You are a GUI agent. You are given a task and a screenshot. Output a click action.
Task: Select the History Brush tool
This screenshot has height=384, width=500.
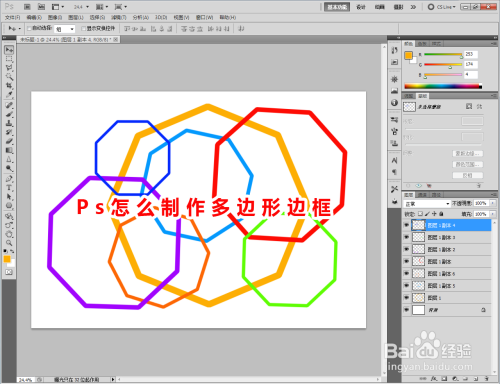pyautogui.click(x=9, y=133)
